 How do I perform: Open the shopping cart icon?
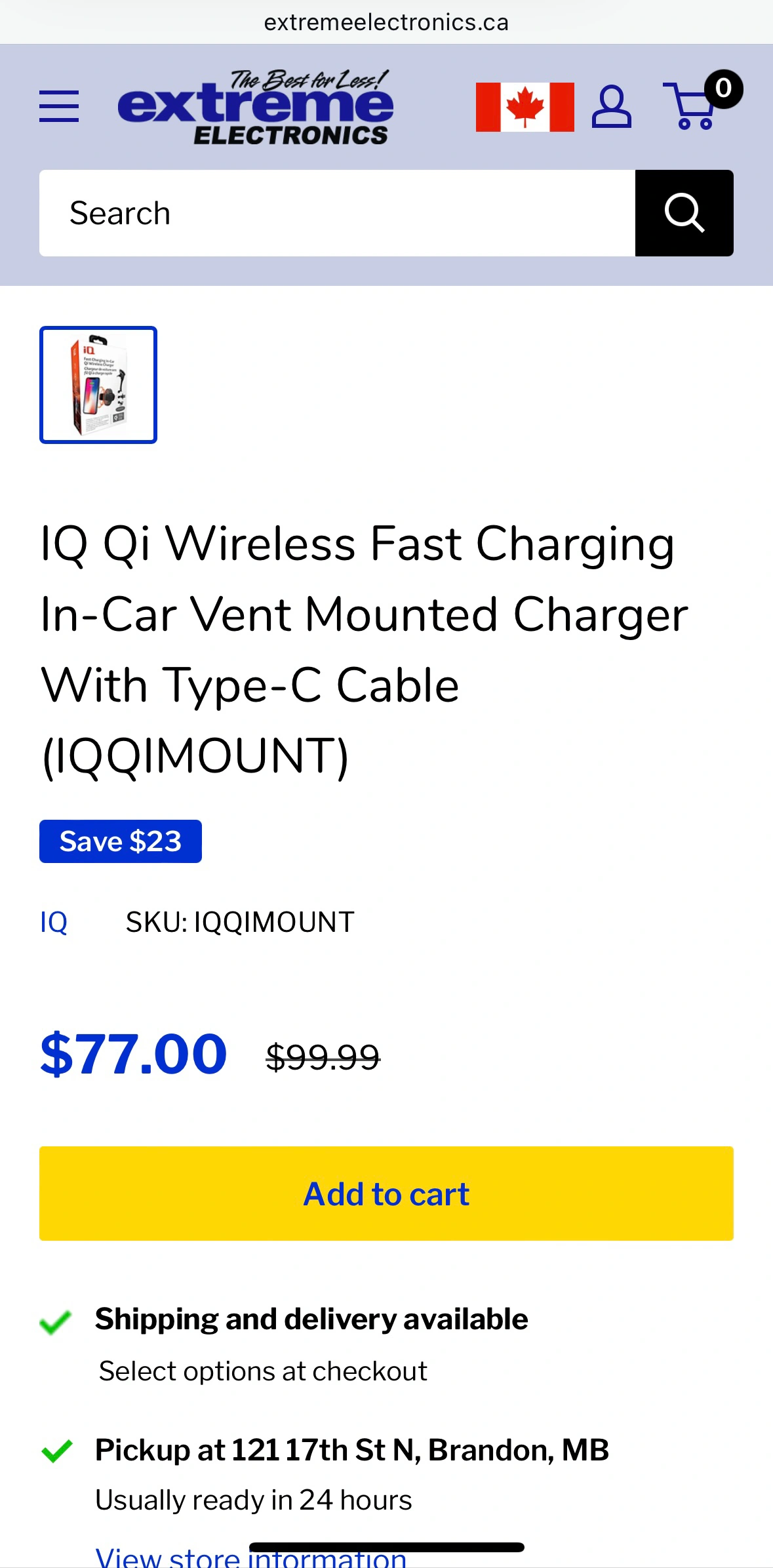tap(695, 106)
